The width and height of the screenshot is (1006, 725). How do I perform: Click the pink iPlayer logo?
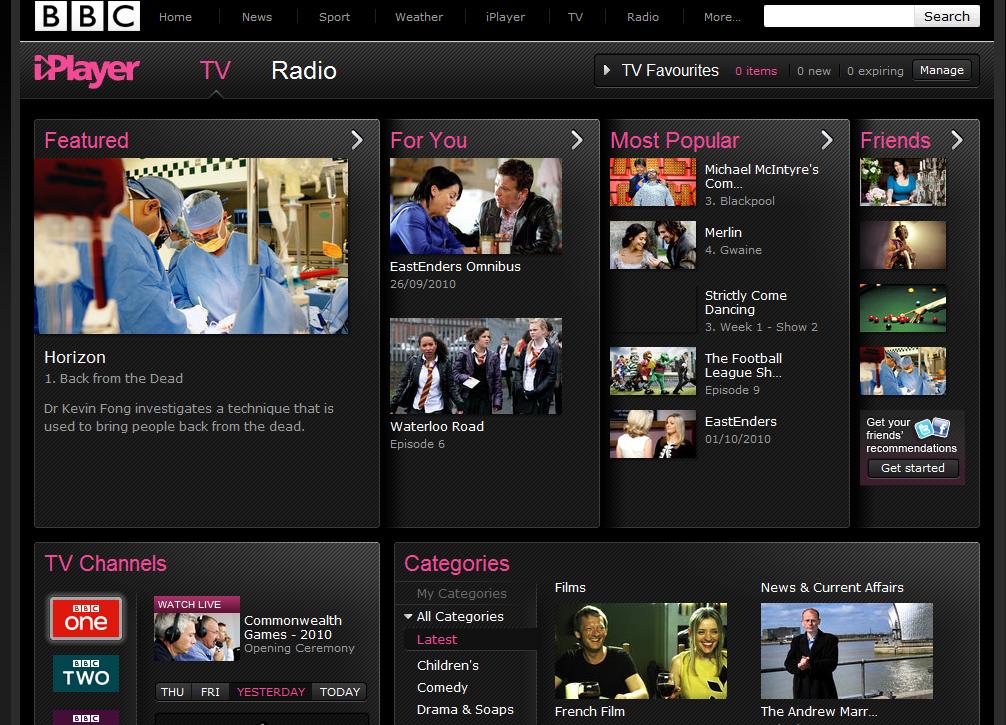[x=87, y=70]
